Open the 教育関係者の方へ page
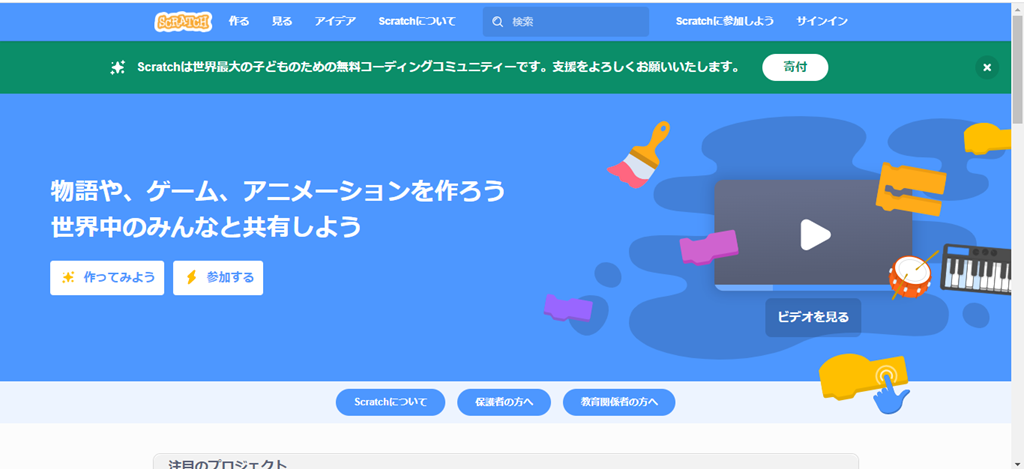This screenshot has width=1024, height=469. (619, 402)
